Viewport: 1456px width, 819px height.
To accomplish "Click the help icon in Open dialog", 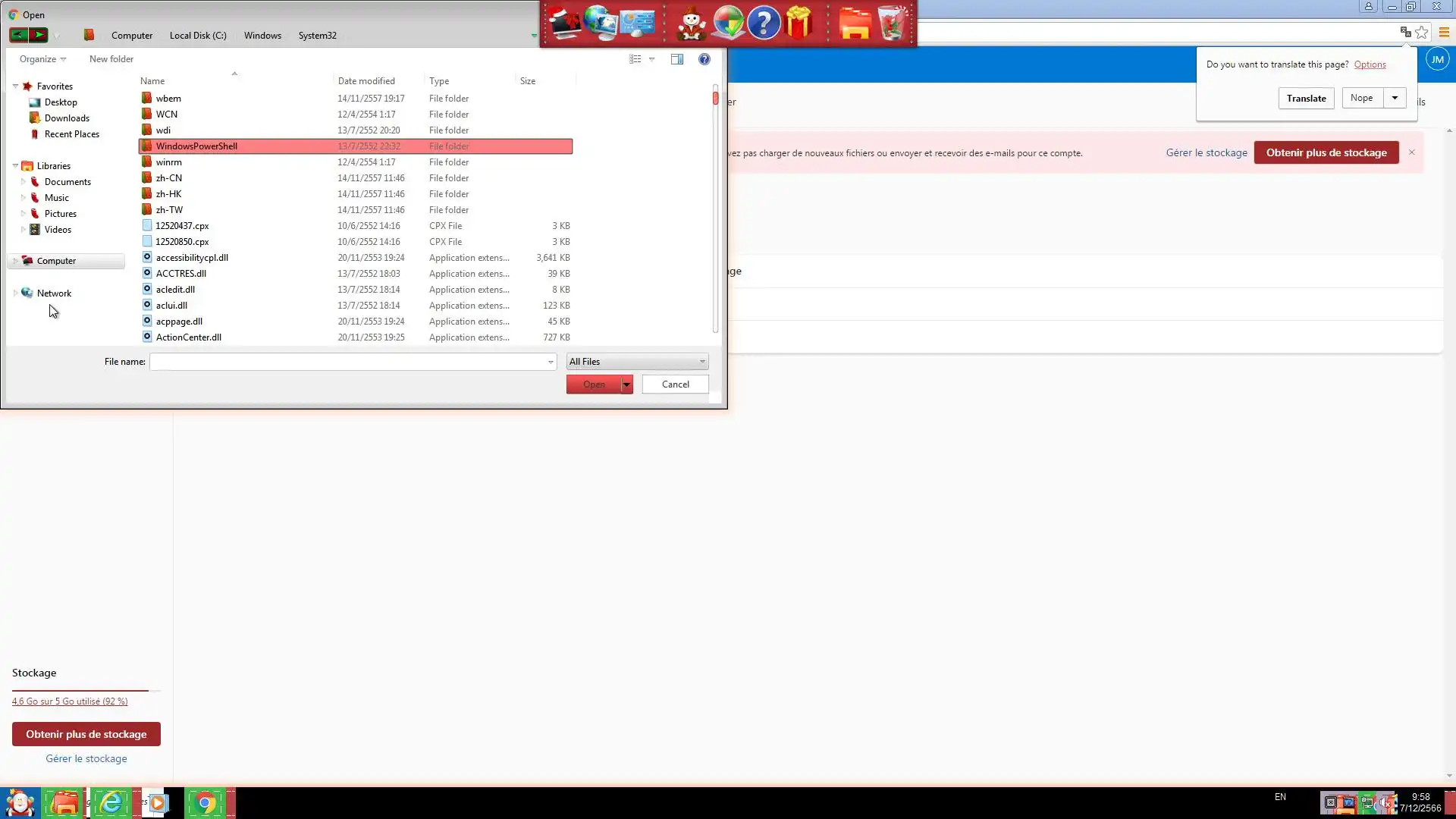I will click(x=704, y=59).
